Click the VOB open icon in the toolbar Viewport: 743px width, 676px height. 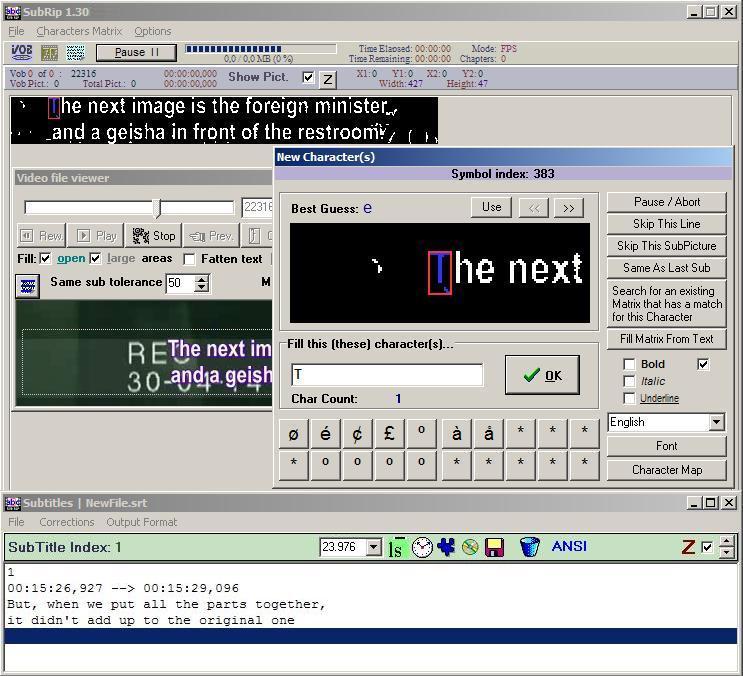pyautogui.click(x=21, y=52)
